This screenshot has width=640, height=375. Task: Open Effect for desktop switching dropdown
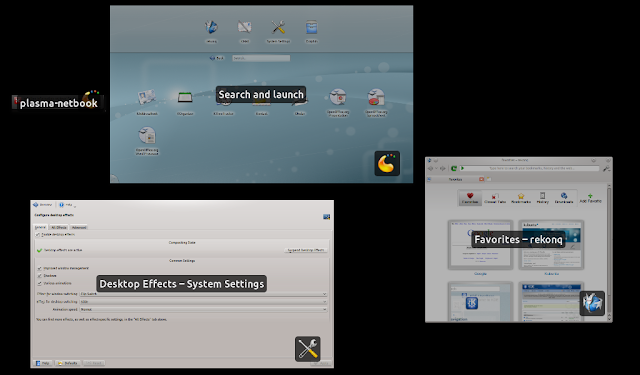point(203,302)
